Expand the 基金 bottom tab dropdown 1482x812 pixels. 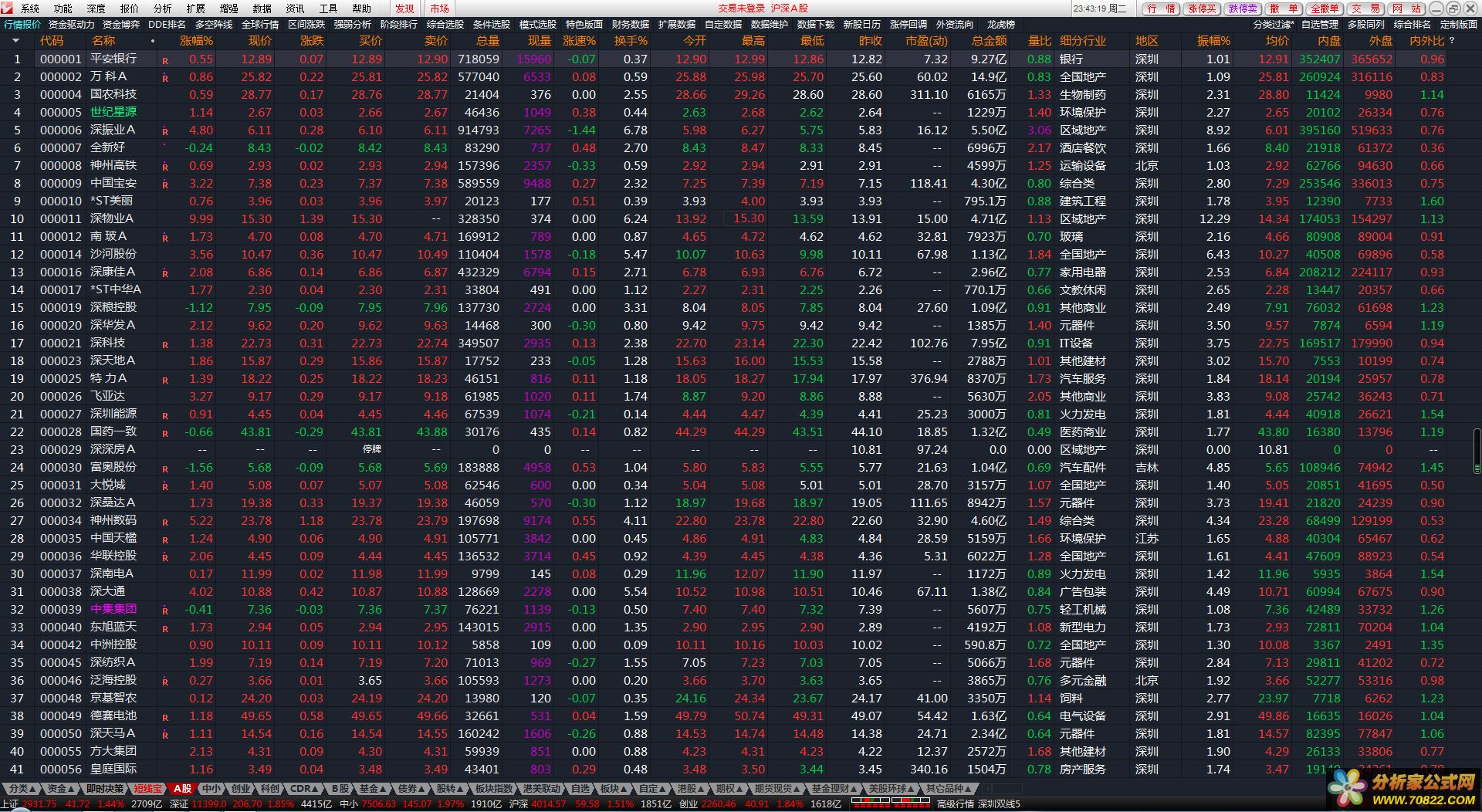[x=384, y=789]
